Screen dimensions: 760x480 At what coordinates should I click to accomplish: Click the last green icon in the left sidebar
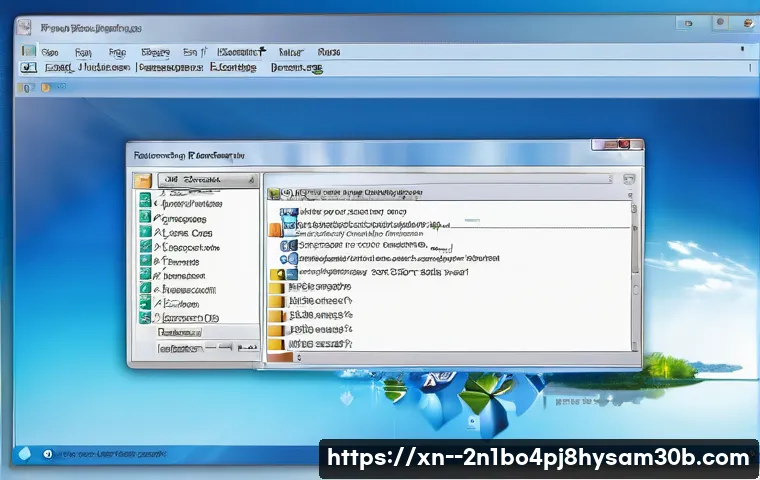[x=145, y=317]
